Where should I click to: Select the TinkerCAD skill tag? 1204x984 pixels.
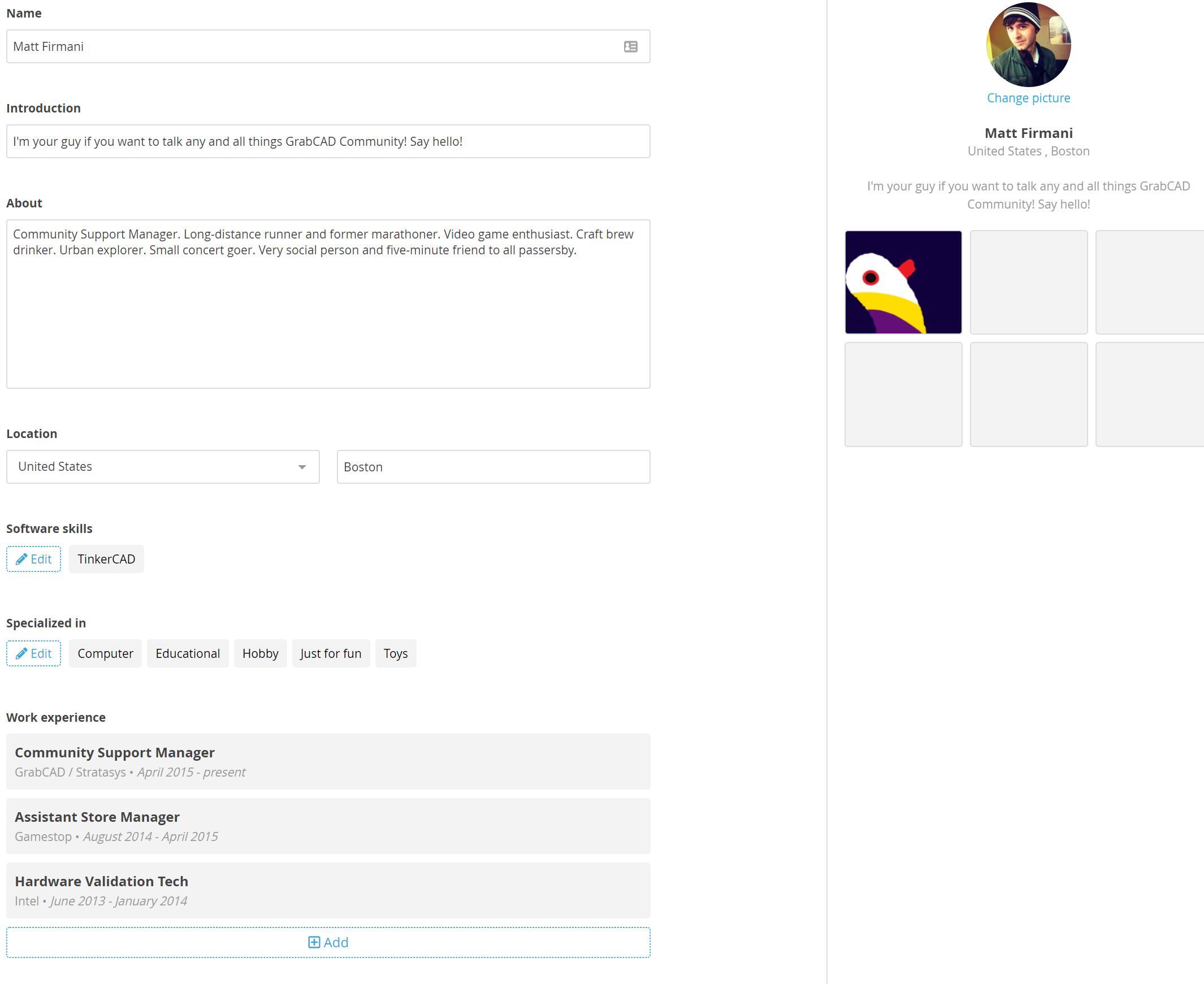[x=106, y=559]
